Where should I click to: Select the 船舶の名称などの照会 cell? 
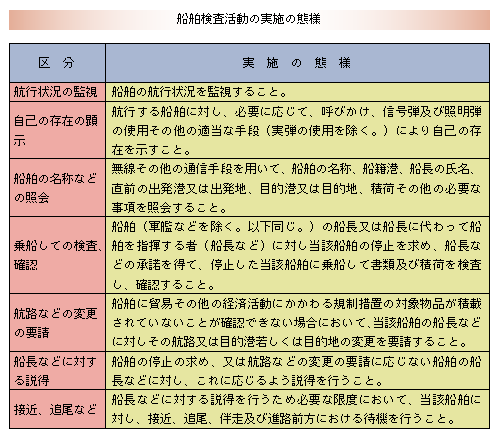coord(57,188)
